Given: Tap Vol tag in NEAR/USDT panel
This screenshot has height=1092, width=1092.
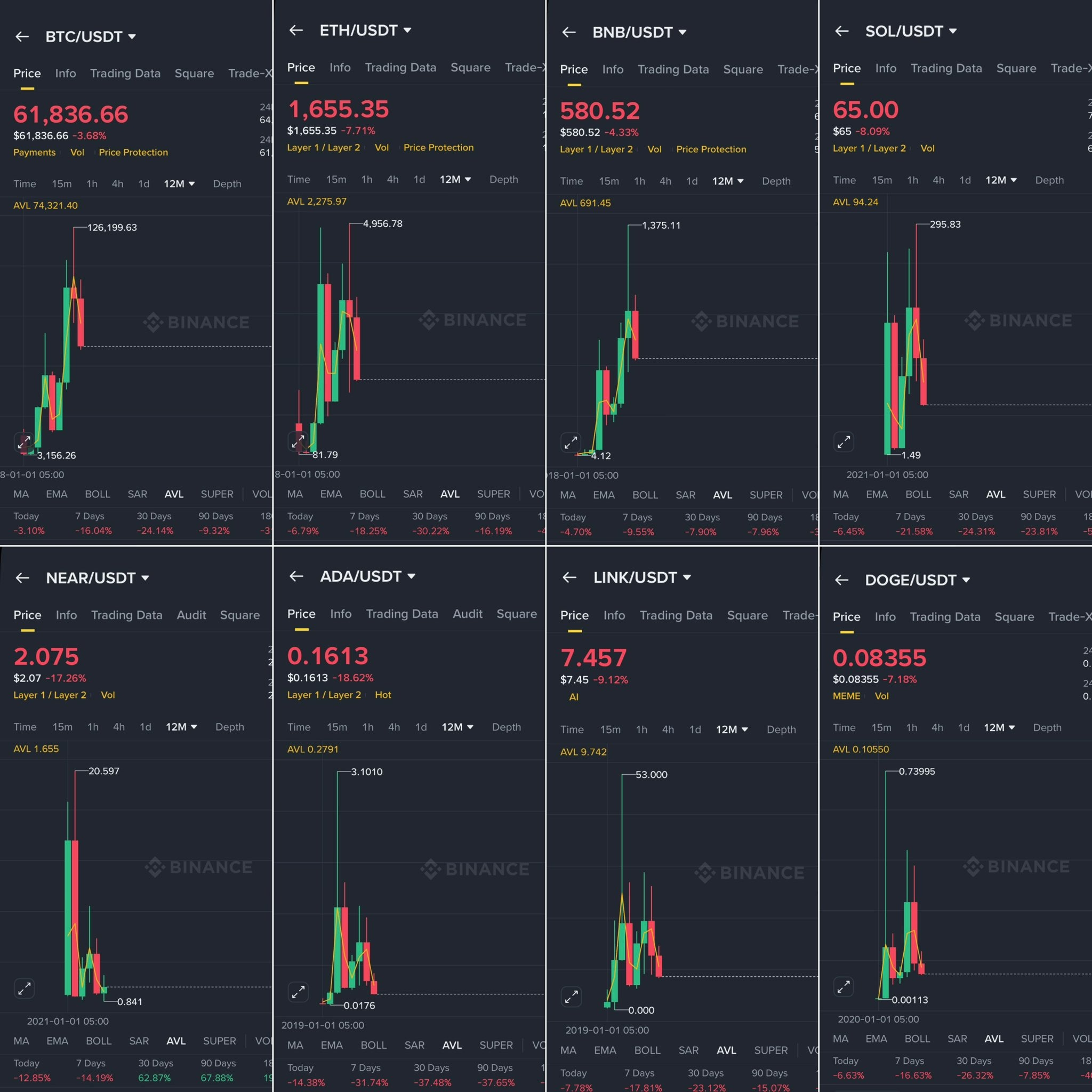Looking at the screenshot, I should click(107, 695).
